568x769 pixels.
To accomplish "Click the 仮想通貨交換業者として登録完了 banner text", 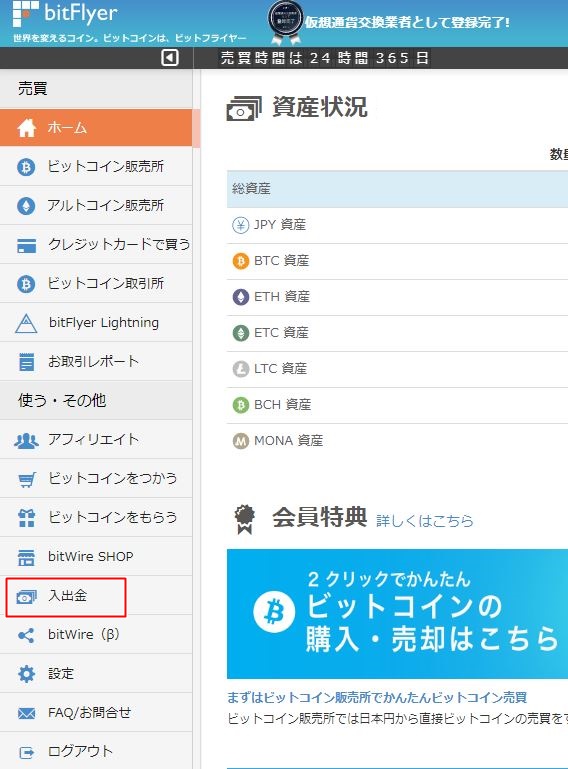I will pyautogui.click(x=407, y=23).
